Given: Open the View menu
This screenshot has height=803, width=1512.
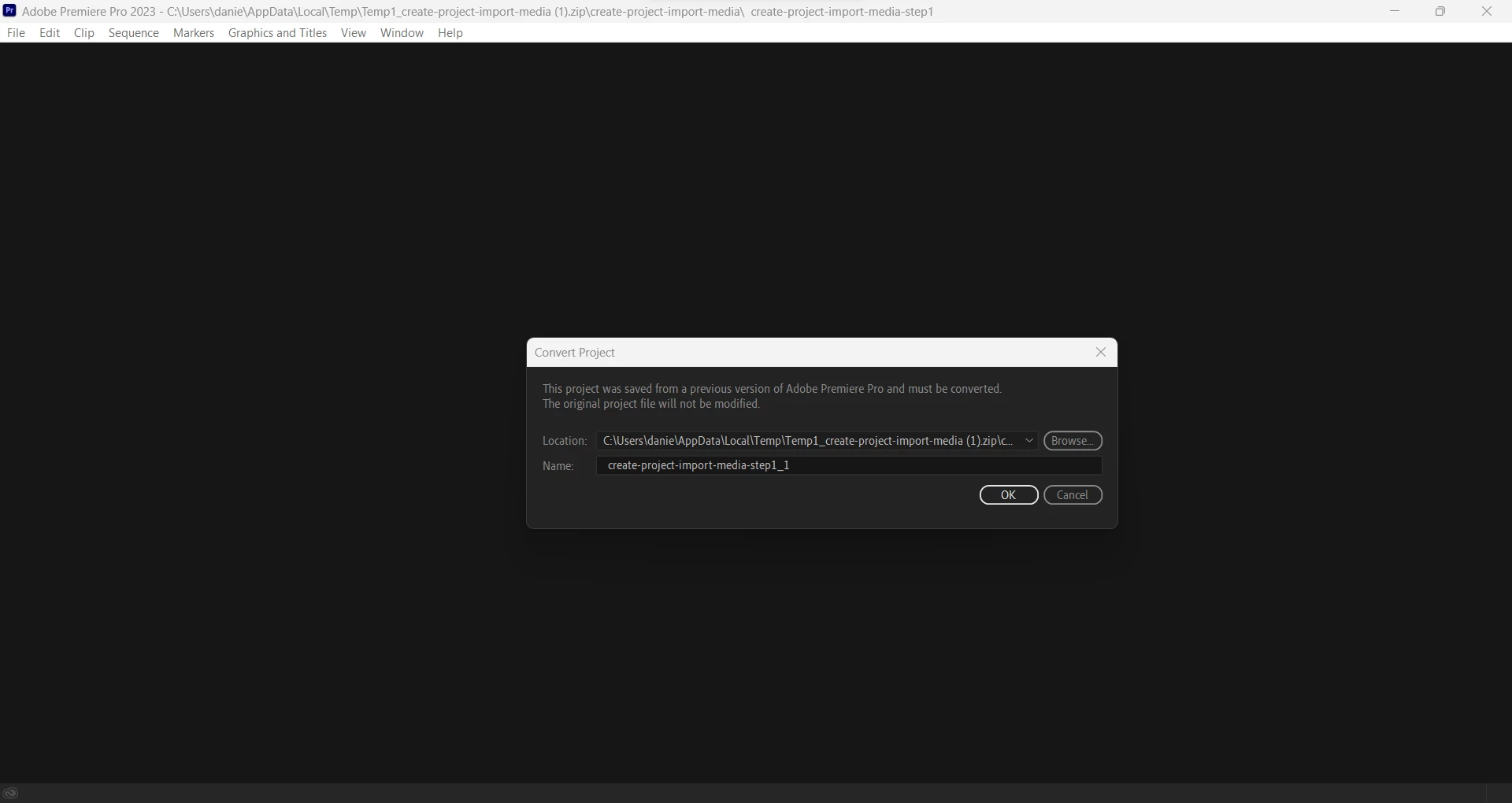Looking at the screenshot, I should [354, 33].
